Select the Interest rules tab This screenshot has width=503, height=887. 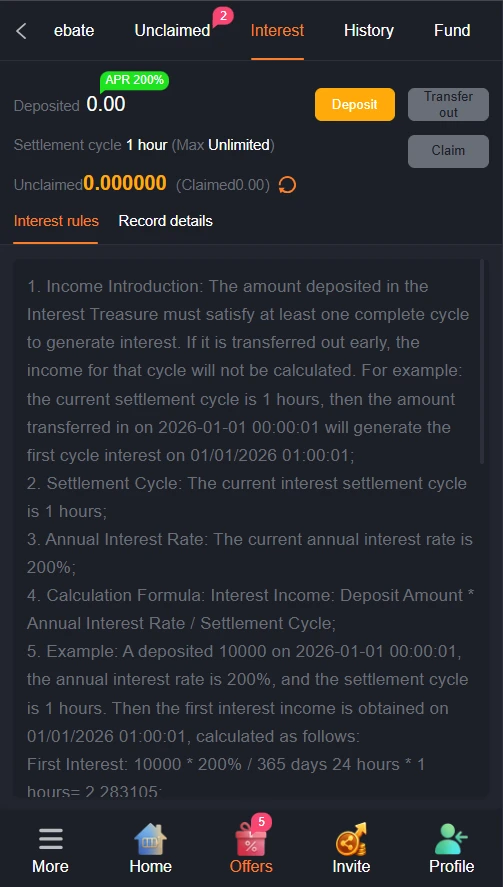(x=56, y=221)
